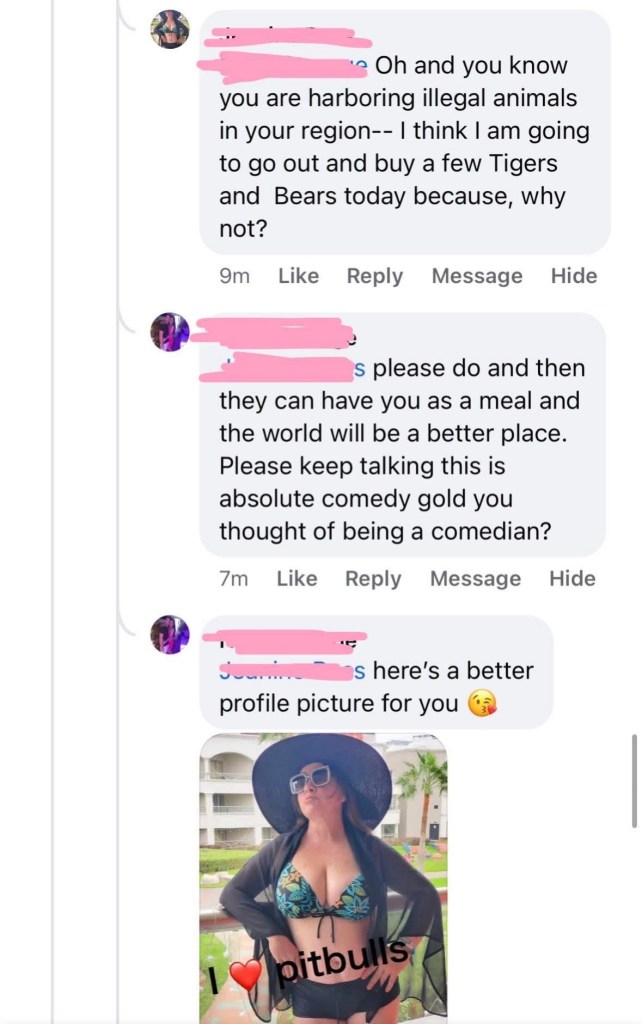Reply to the comedy gold comment

pos(373,578)
